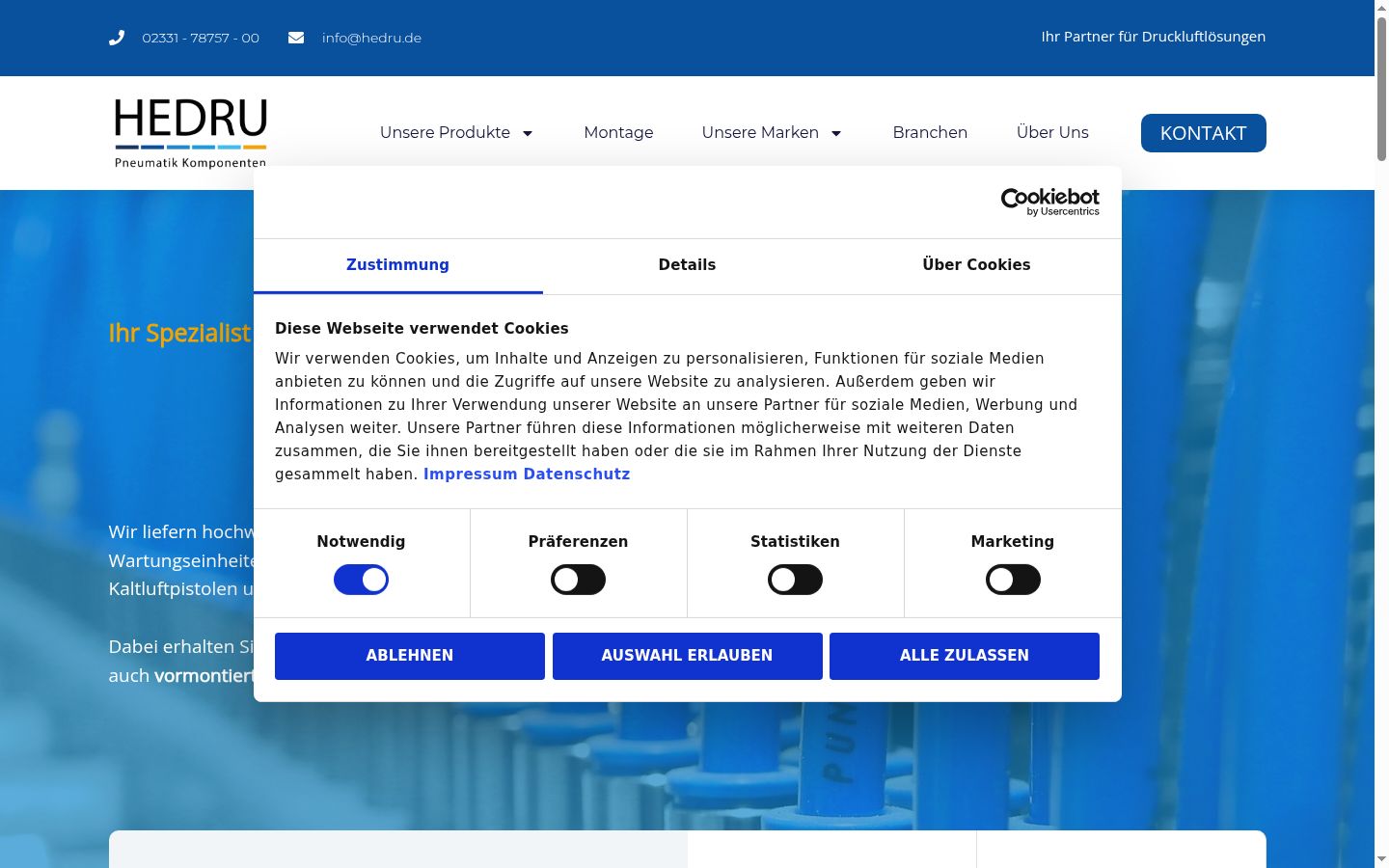This screenshot has height=868, width=1389.
Task: Open the Impressum link
Action: (471, 474)
